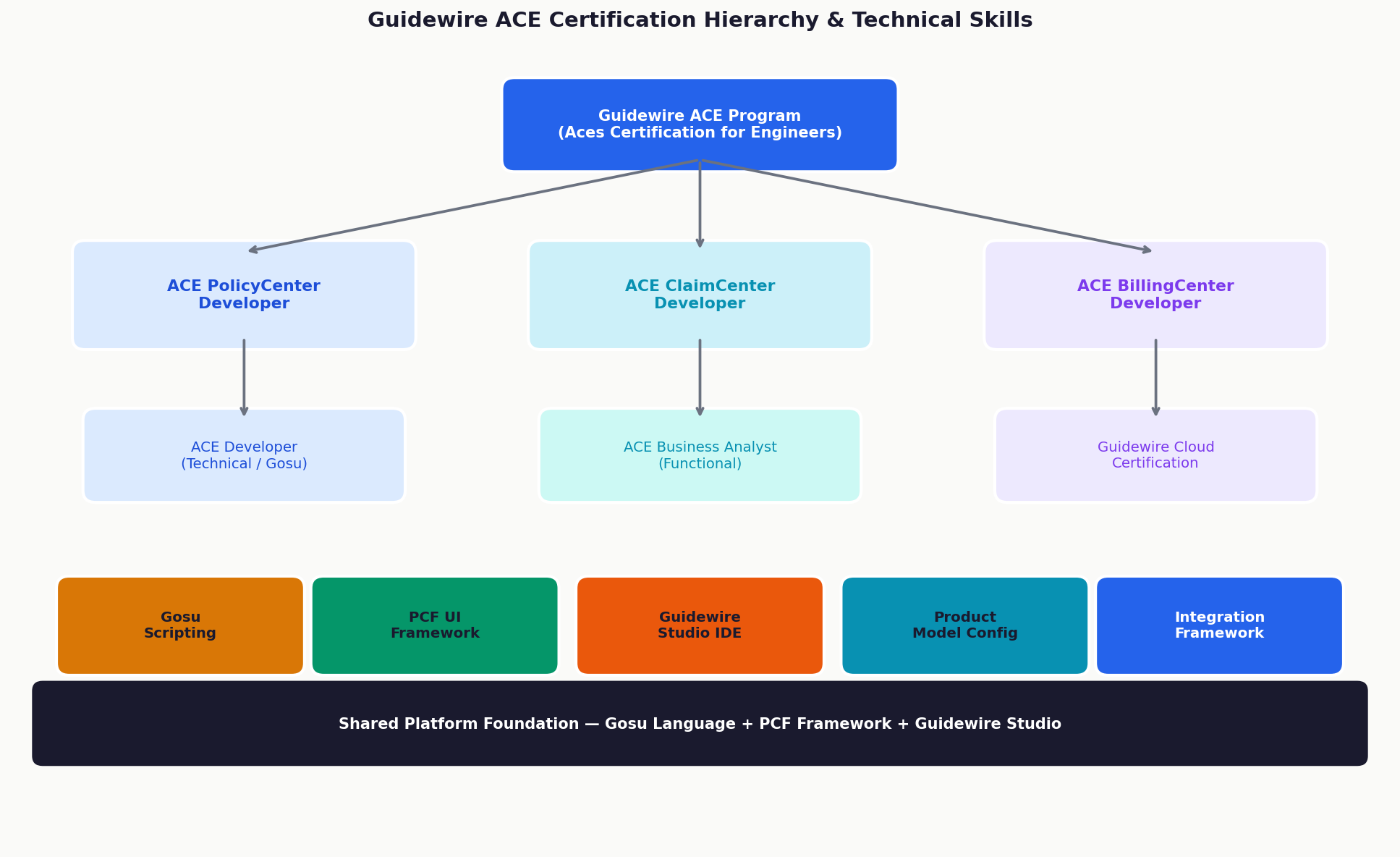
Task: Select the ACE PolicyCenter Developer box
Action: tap(244, 295)
